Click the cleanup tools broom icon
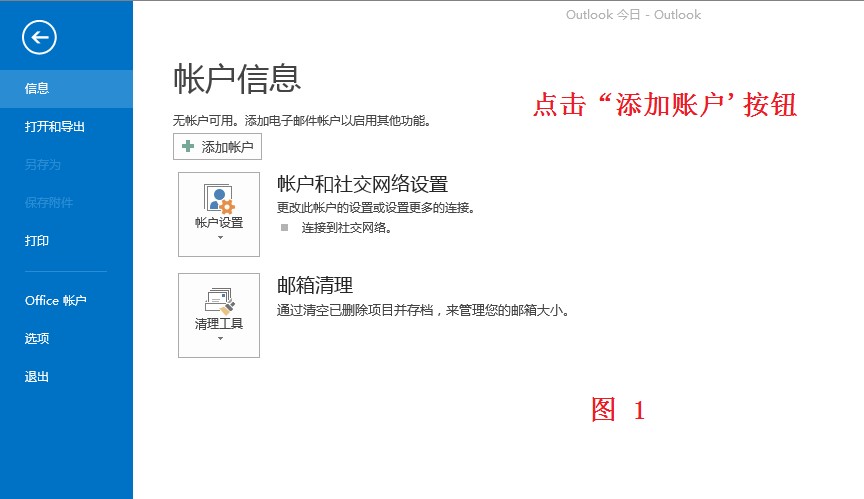Image resolution: width=864 pixels, height=499 pixels. tap(219, 301)
